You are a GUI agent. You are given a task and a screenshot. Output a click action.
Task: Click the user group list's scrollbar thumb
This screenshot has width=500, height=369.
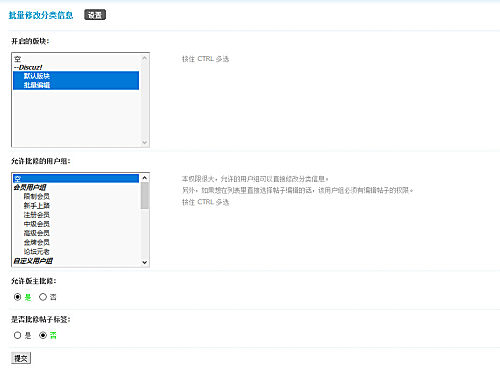point(145,196)
